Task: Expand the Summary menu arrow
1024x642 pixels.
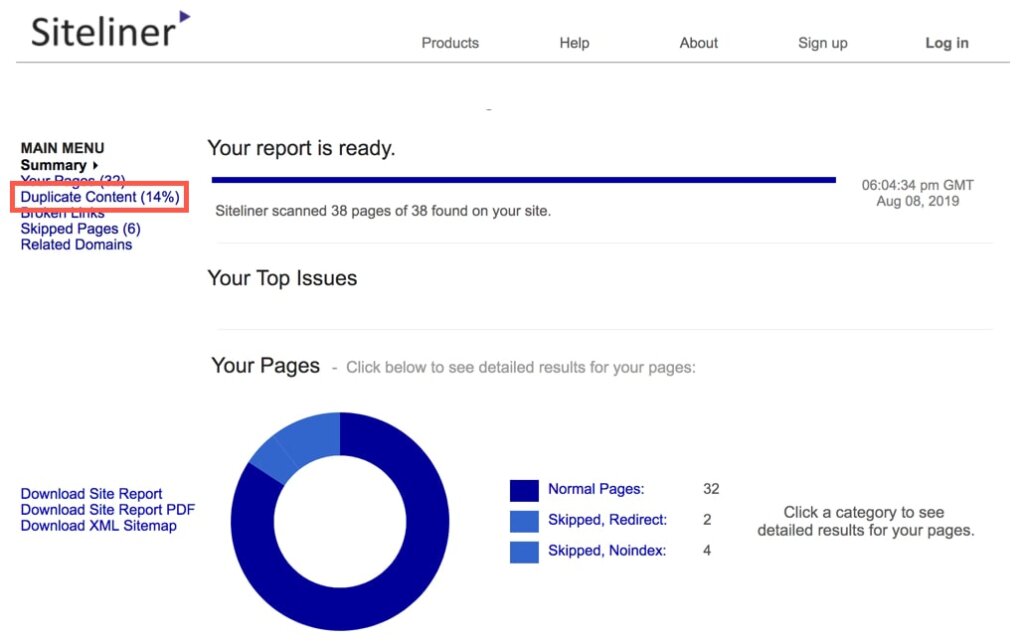Action: 95,165
